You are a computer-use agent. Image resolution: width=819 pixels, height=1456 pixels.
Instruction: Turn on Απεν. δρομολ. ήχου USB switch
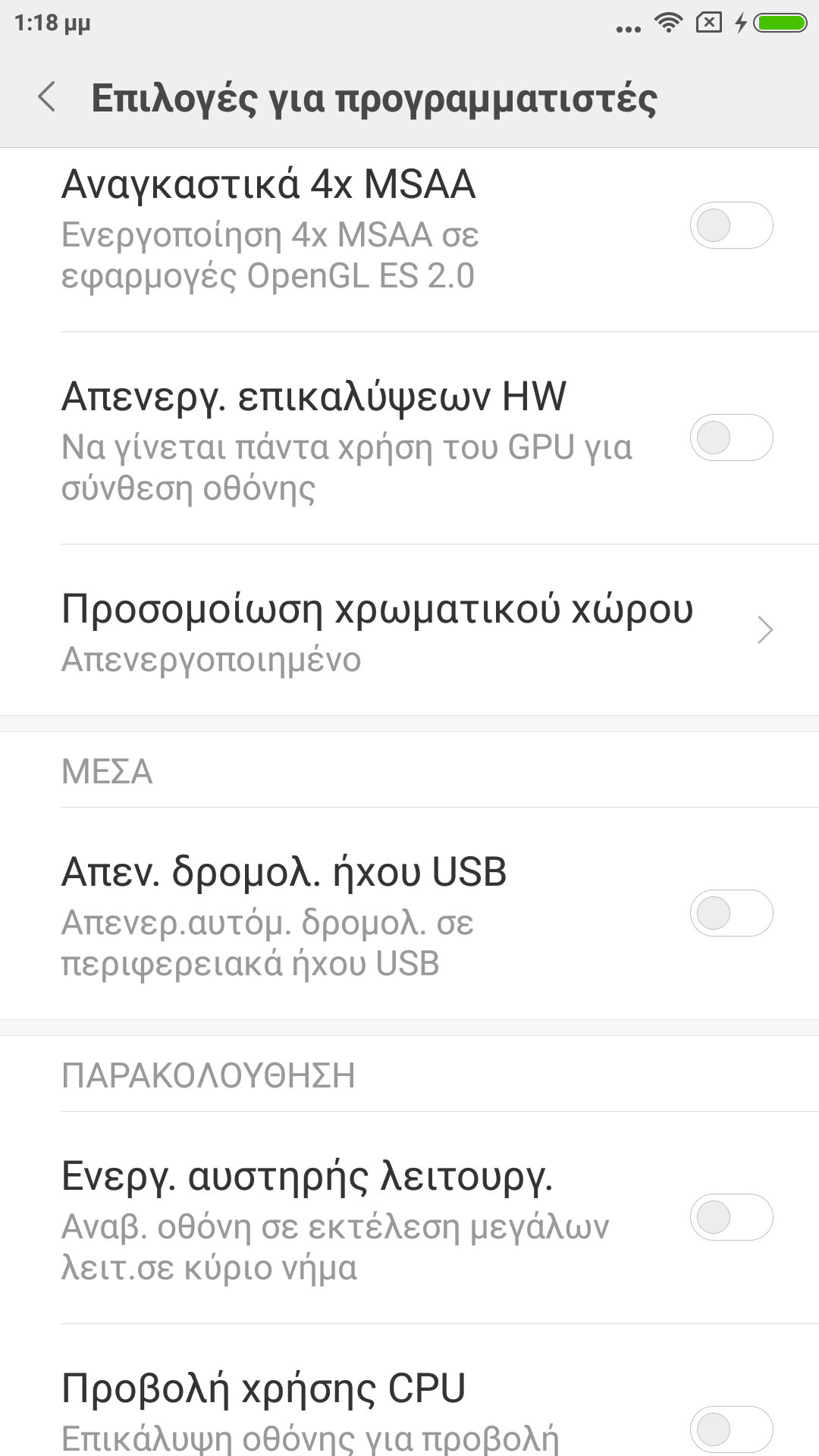point(731,913)
